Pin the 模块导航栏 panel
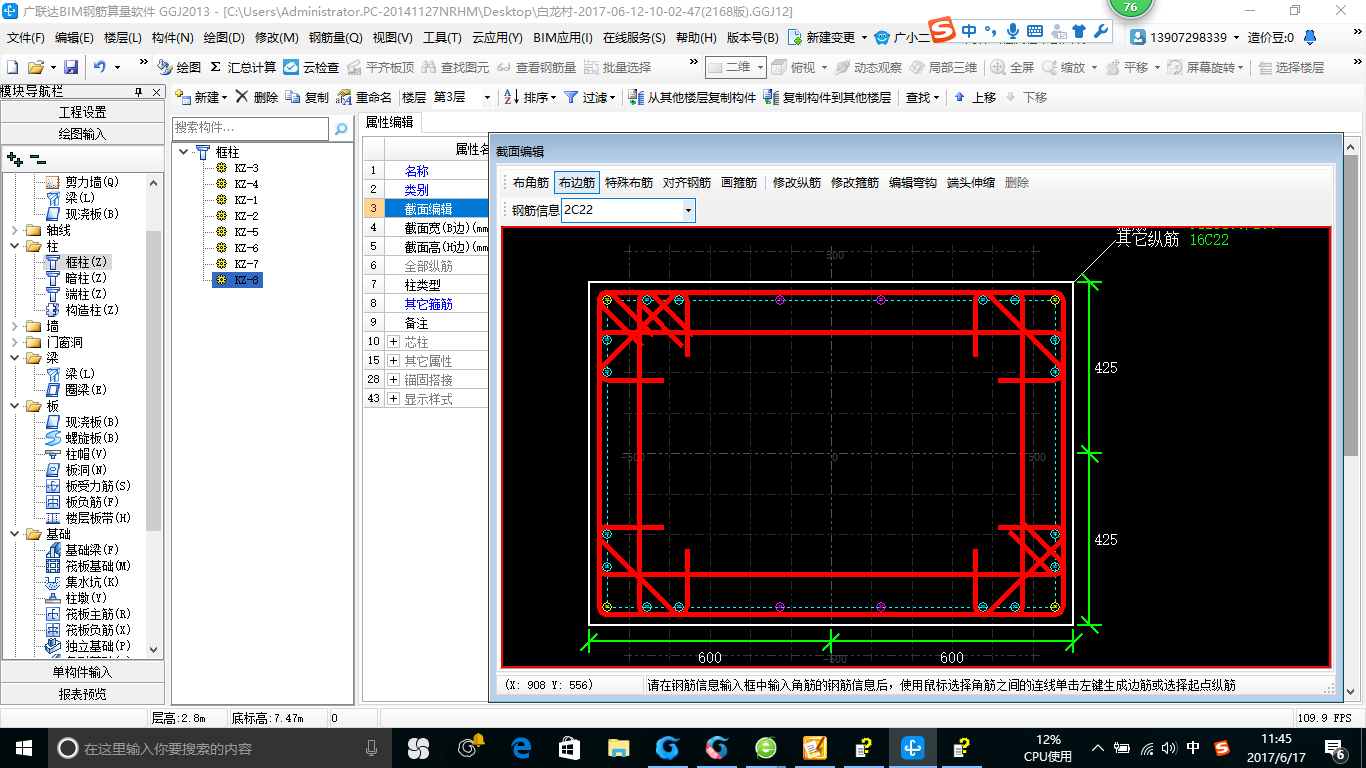The height and width of the screenshot is (768, 1366). [139, 91]
